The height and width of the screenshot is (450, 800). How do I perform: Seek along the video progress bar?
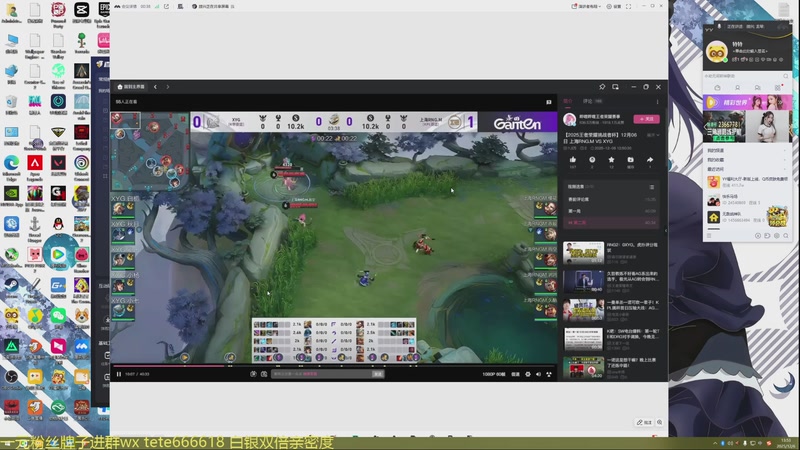[x=334, y=366]
